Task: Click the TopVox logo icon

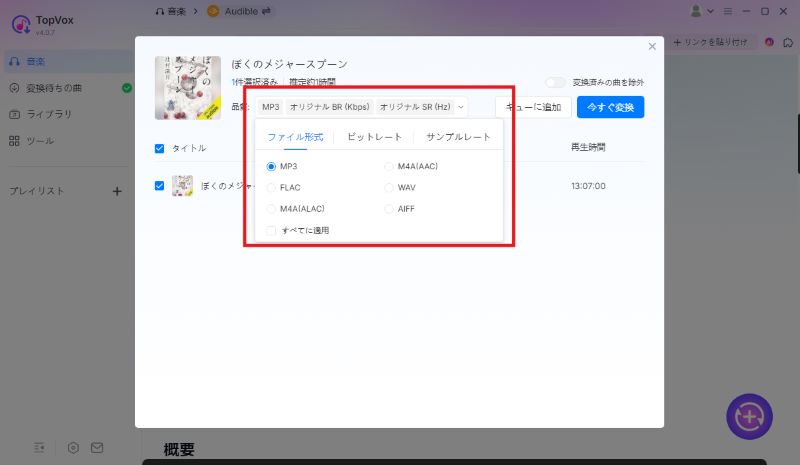Action: point(21,24)
